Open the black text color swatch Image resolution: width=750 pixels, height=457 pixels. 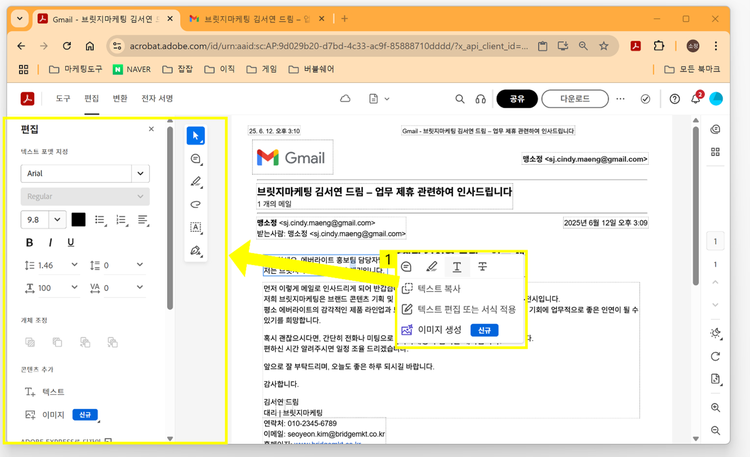coord(78,220)
